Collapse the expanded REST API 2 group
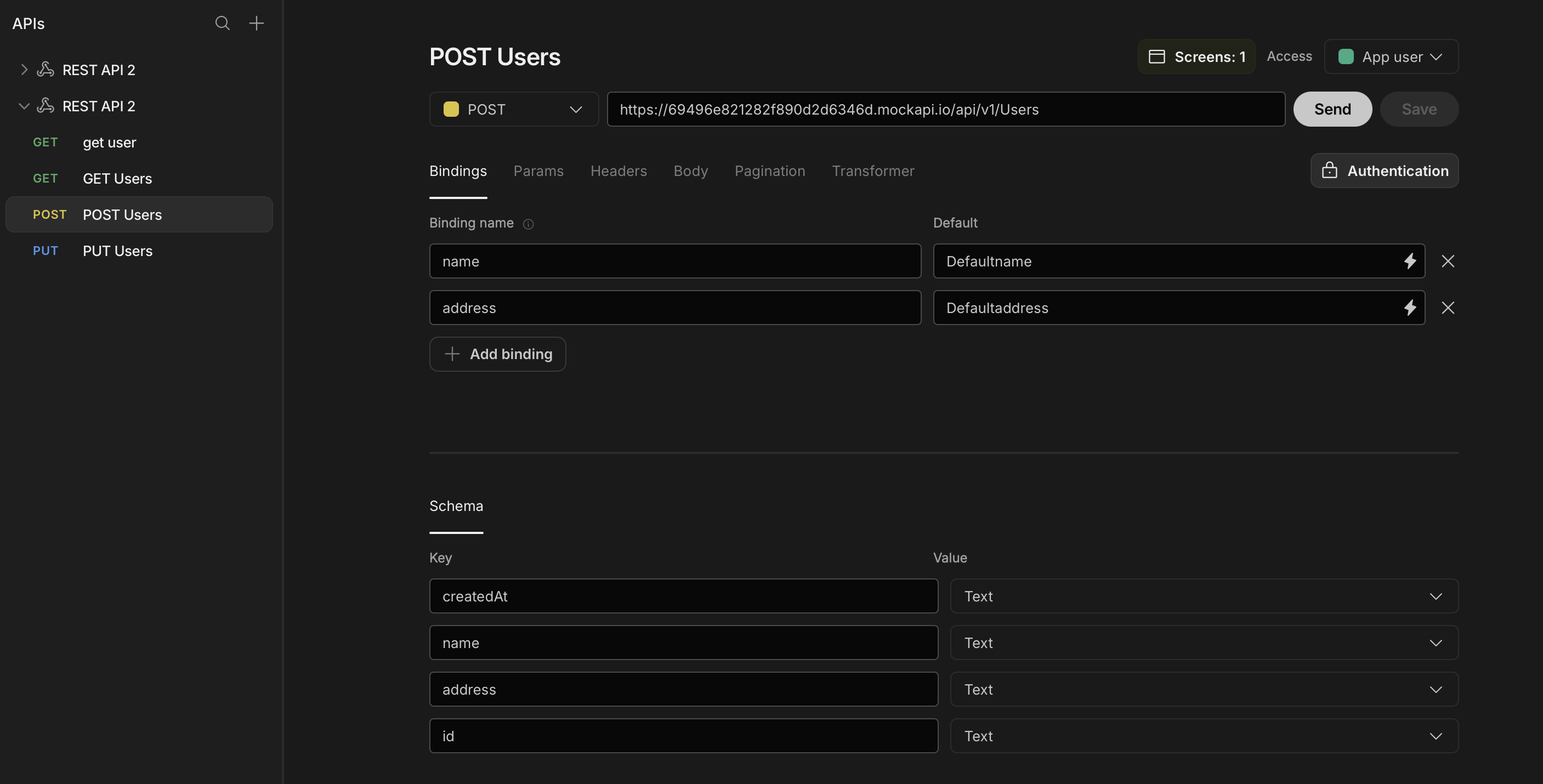 click(x=24, y=106)
